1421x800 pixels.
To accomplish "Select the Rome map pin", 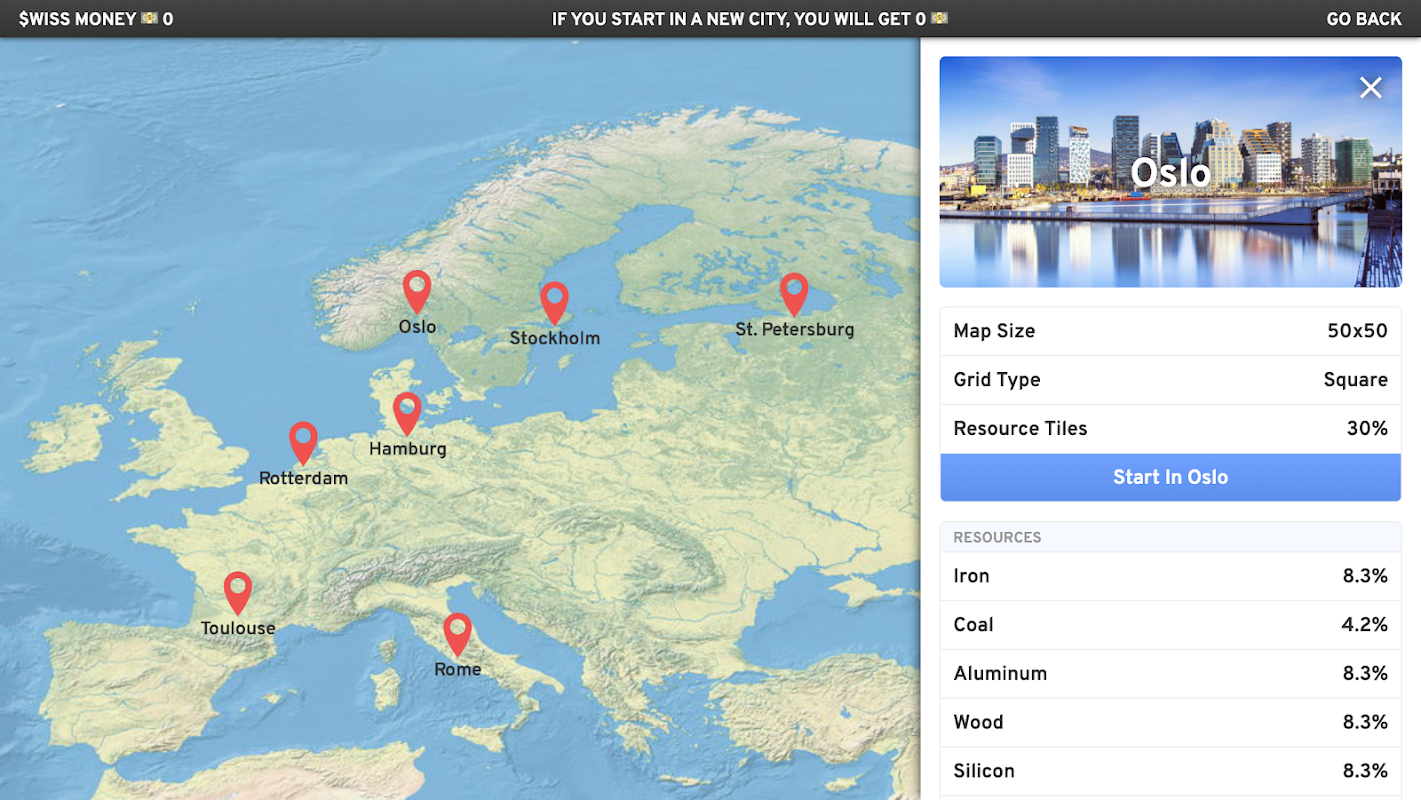I will point(457,634).
